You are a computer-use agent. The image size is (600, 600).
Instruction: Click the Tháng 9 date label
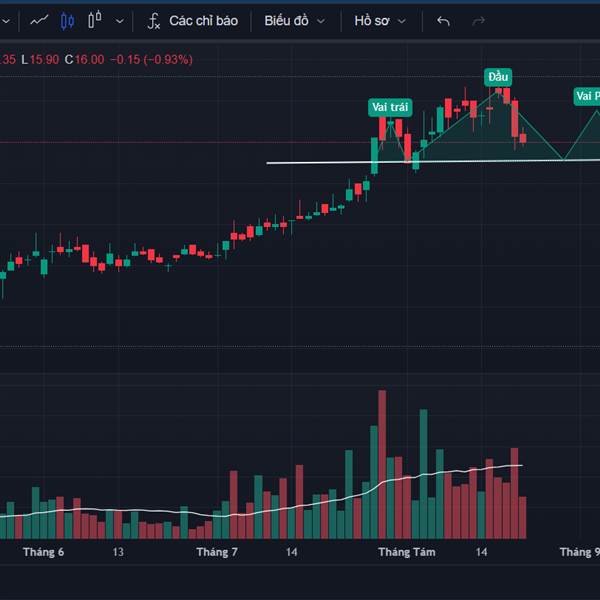click(580, 552)
